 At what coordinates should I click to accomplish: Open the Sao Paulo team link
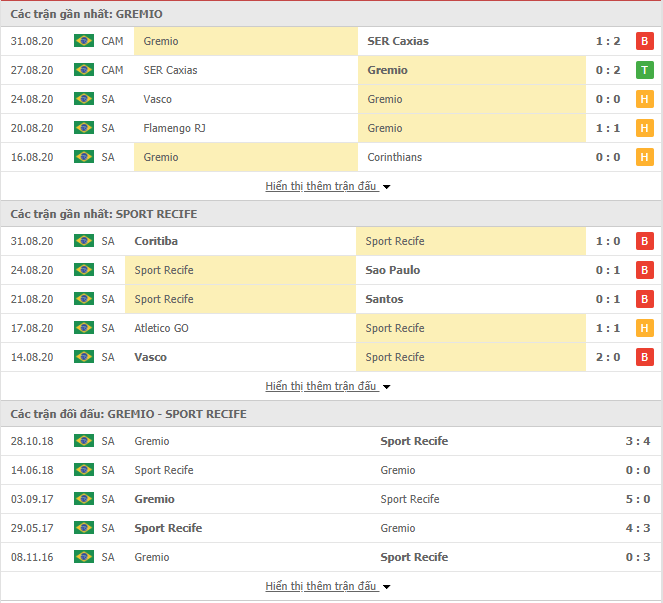392,270
